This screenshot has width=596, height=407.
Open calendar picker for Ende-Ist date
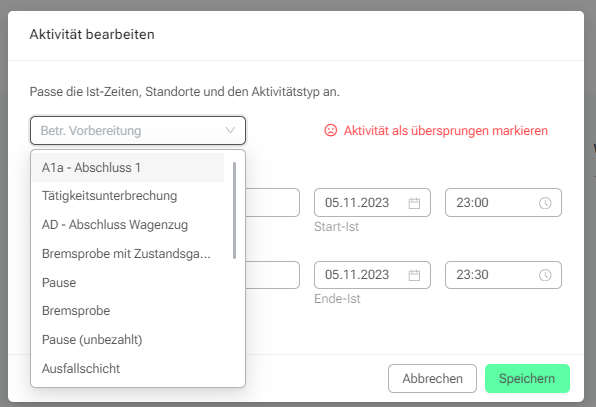(414, 275)
